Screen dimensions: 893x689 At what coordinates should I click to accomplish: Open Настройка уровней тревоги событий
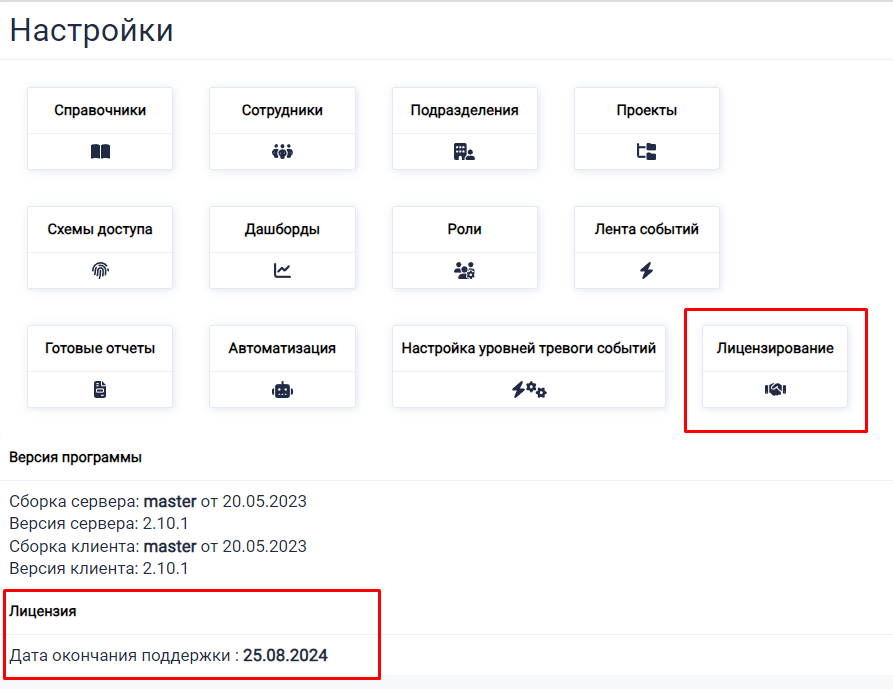[528, 347]
